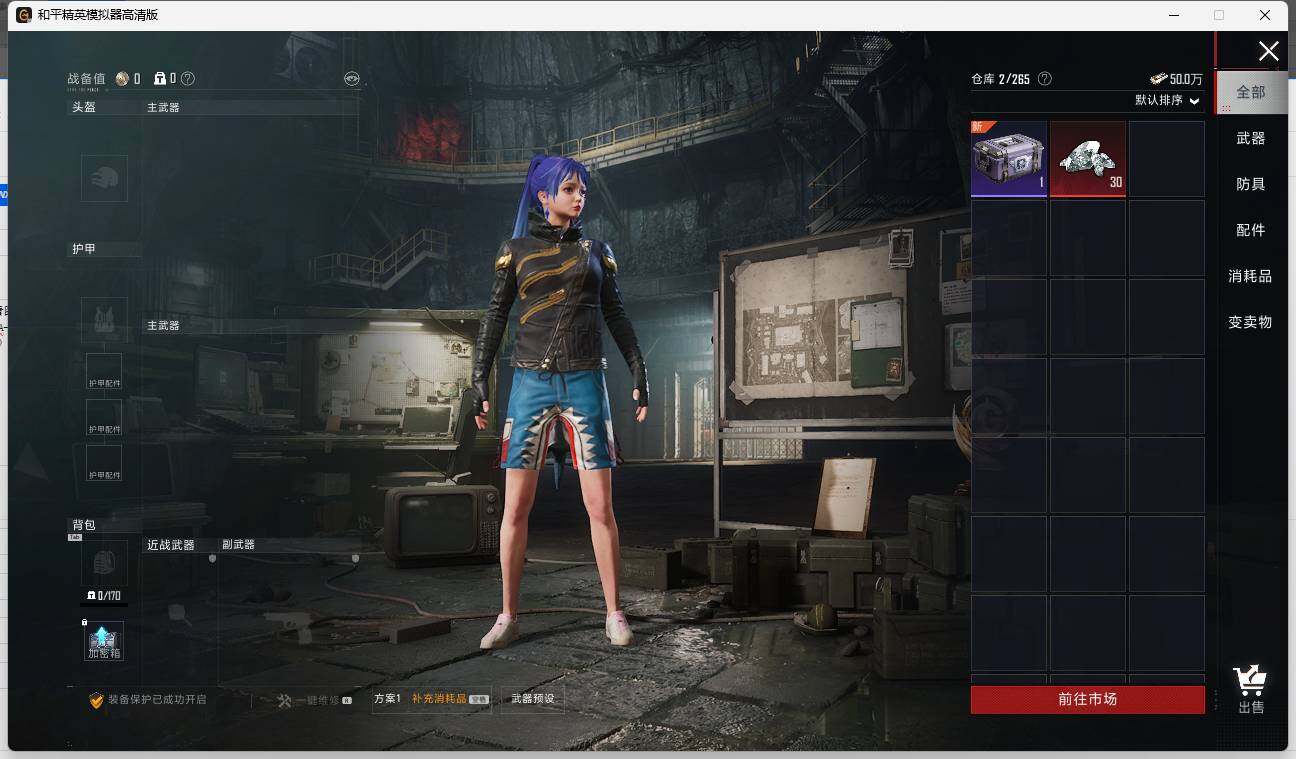Close the warehouse screen with the X

1268,51
